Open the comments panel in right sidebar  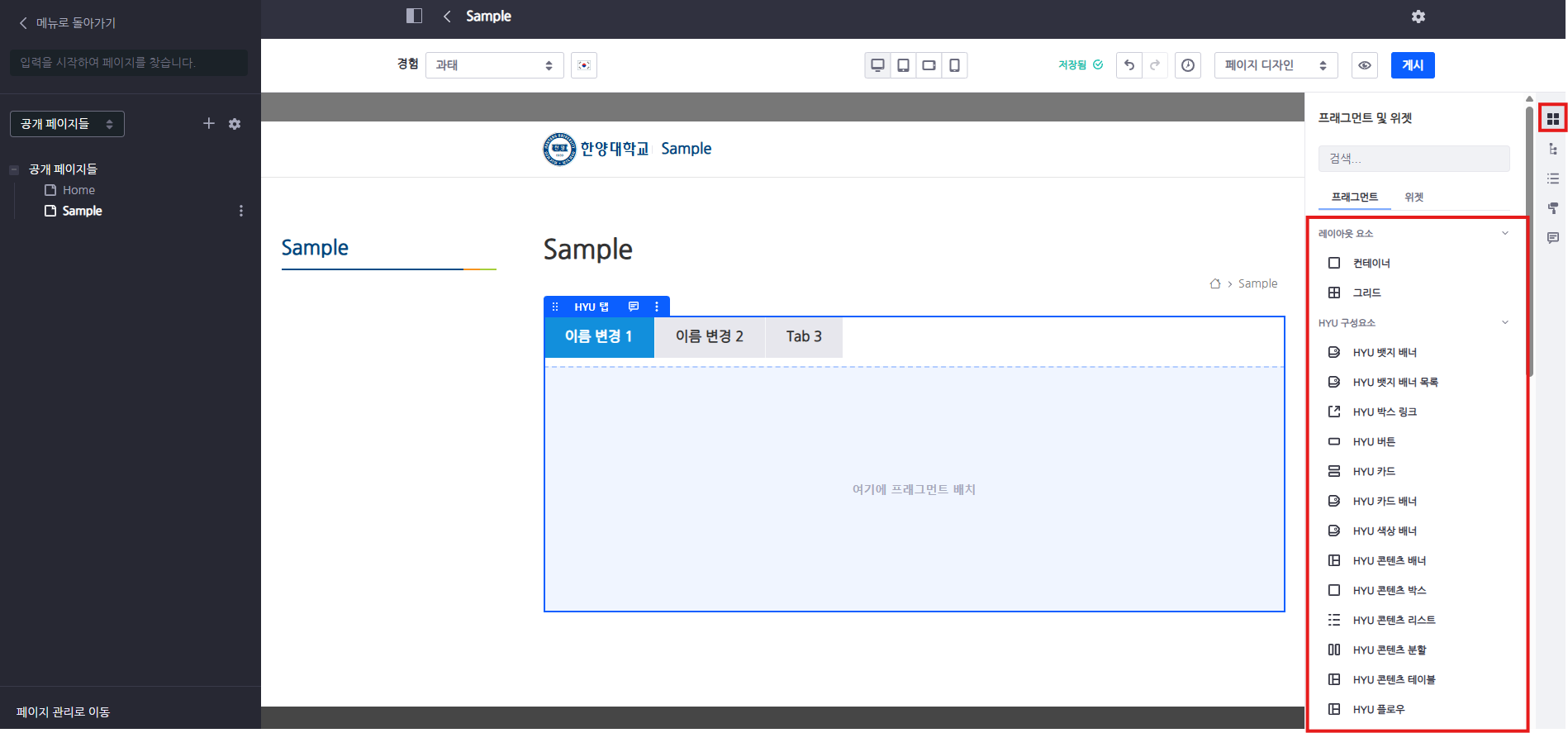[x=1553, y=238]
